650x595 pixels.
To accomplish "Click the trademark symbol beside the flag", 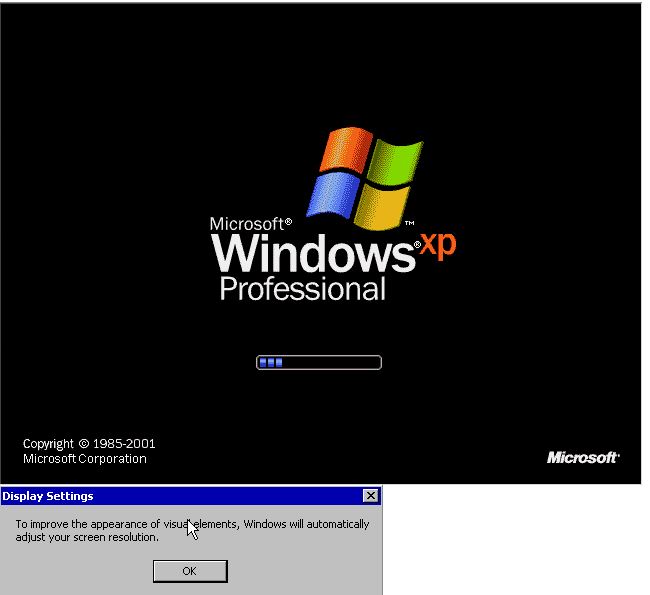I will (409, 223).
